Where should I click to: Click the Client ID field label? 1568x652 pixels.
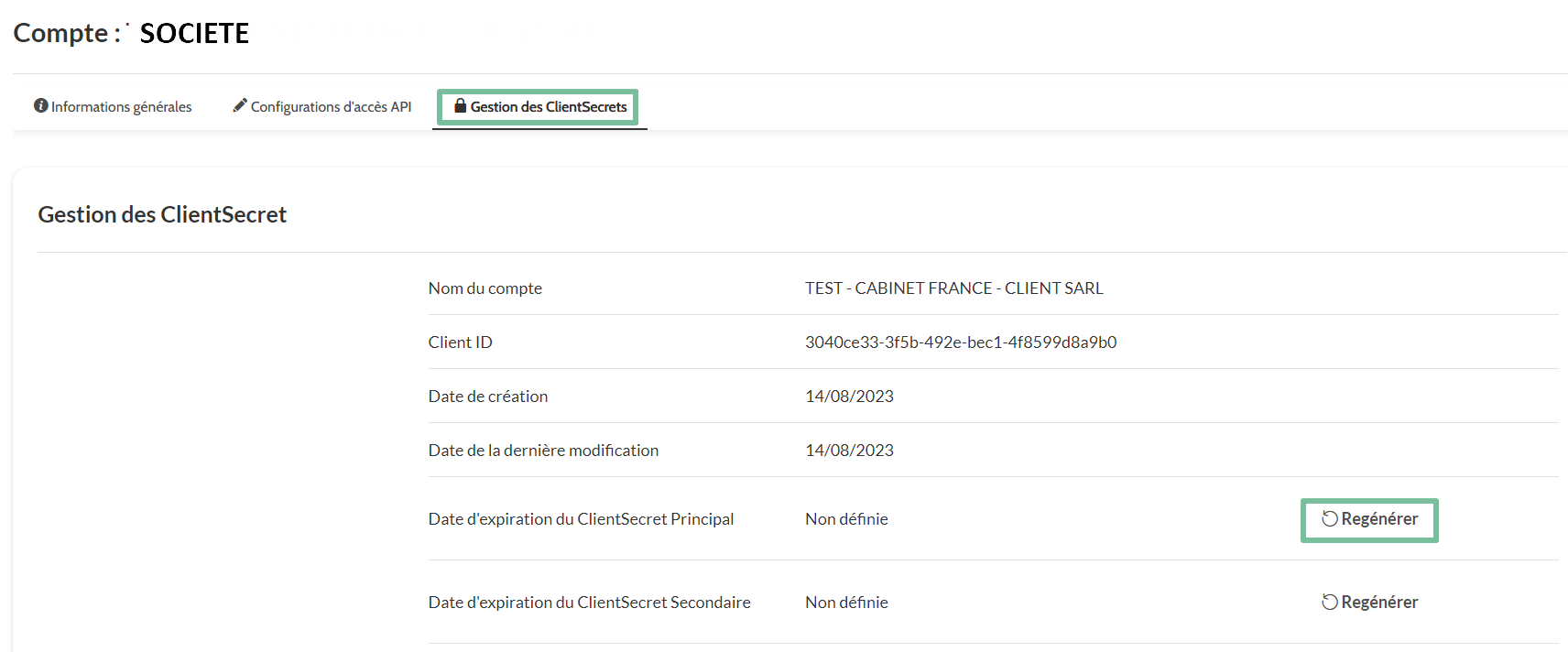[460, 342]
